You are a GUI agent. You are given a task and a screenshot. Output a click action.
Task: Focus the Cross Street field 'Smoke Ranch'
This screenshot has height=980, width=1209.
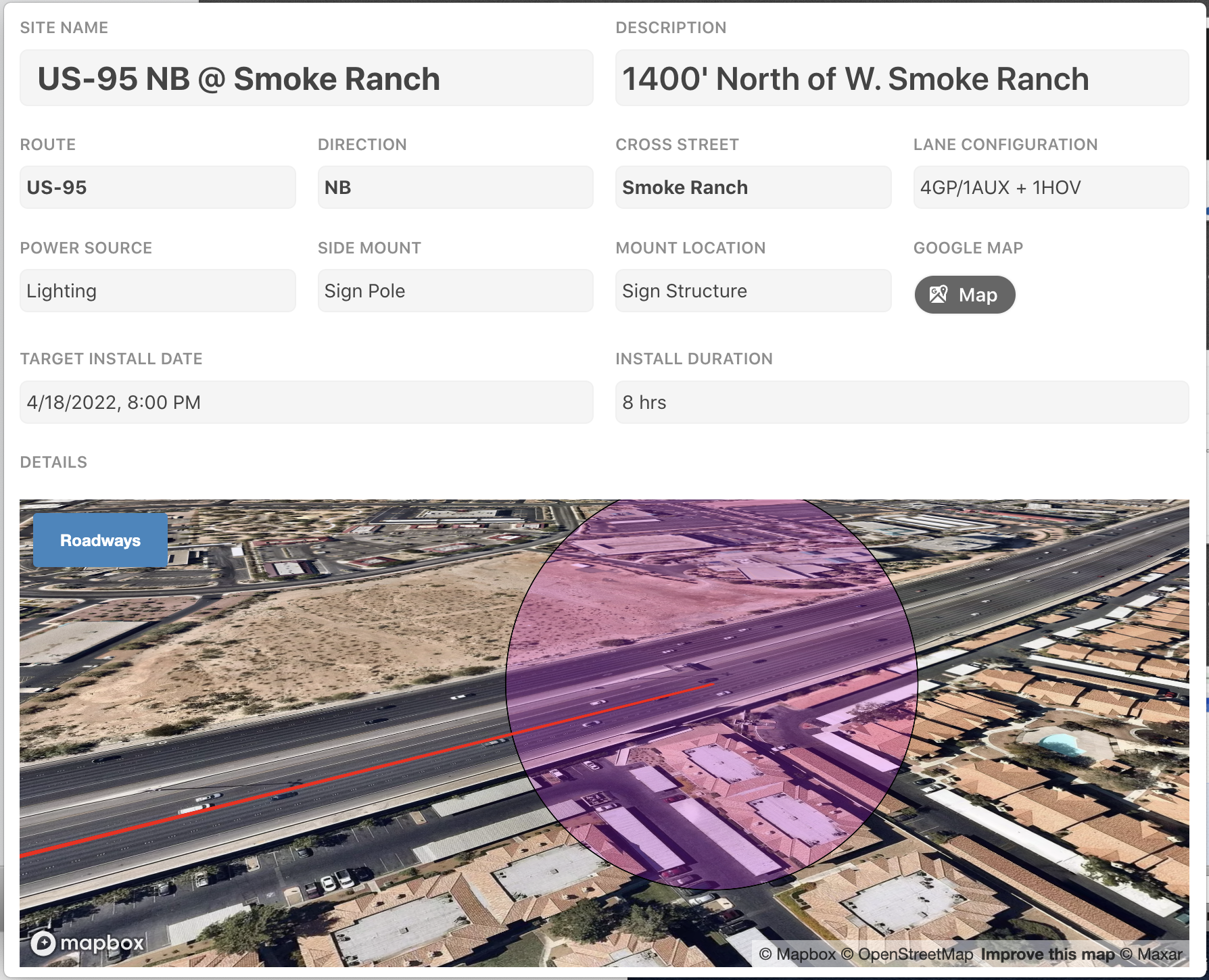pyautogui.click(x=753, y=187)
